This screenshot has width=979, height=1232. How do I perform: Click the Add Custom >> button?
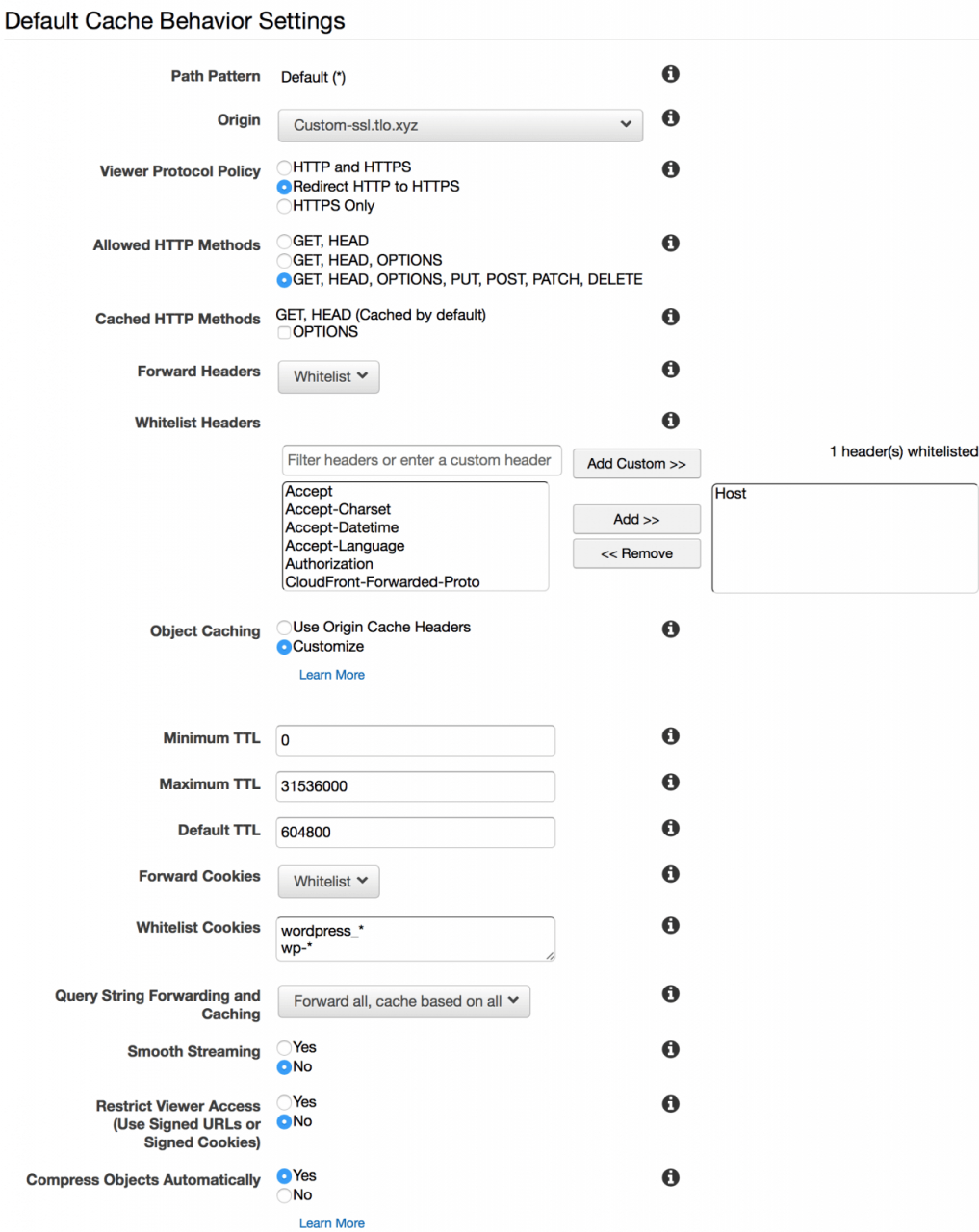point(636,463)
